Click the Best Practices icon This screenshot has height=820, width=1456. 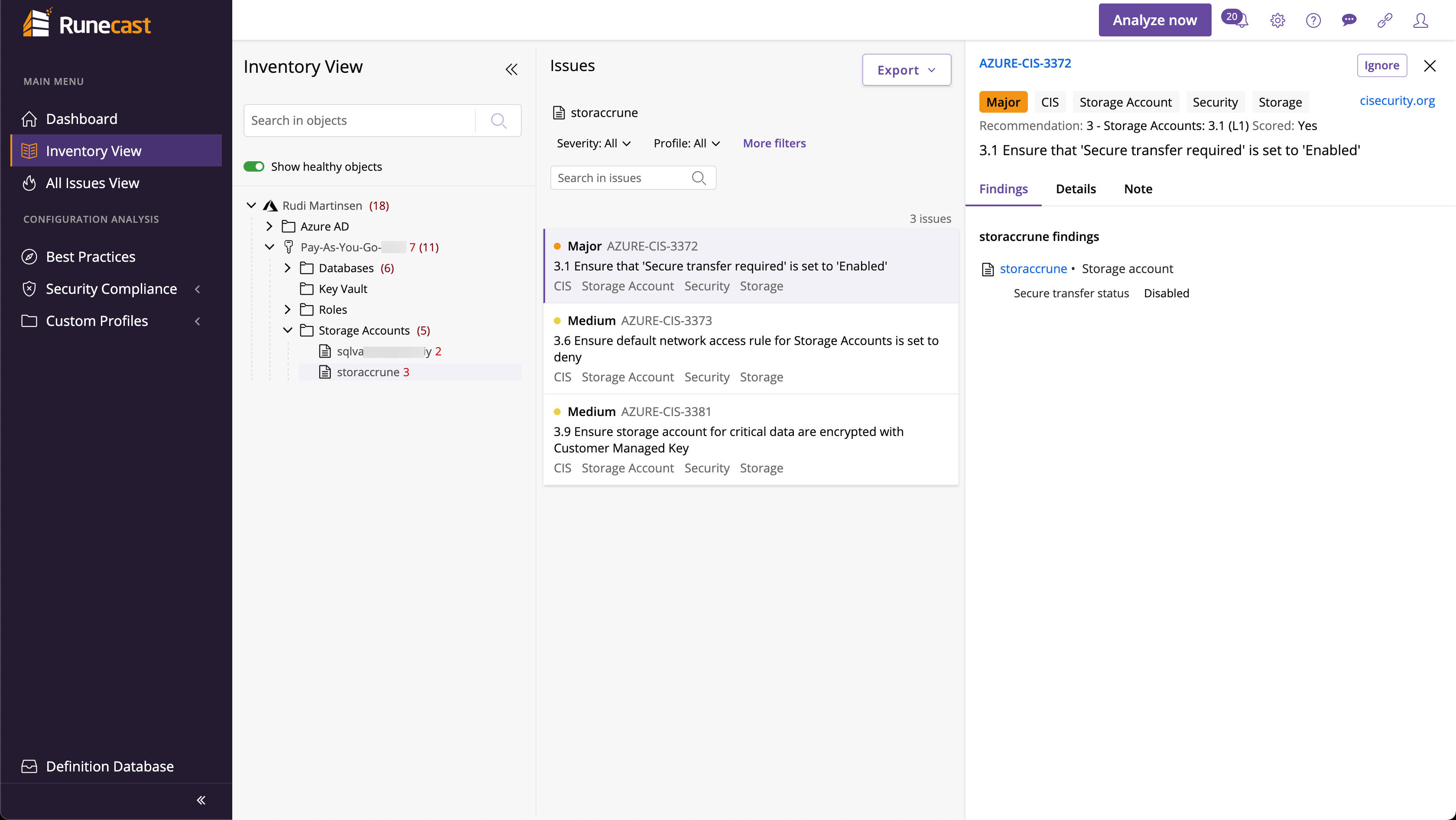(x=30, y=256)
